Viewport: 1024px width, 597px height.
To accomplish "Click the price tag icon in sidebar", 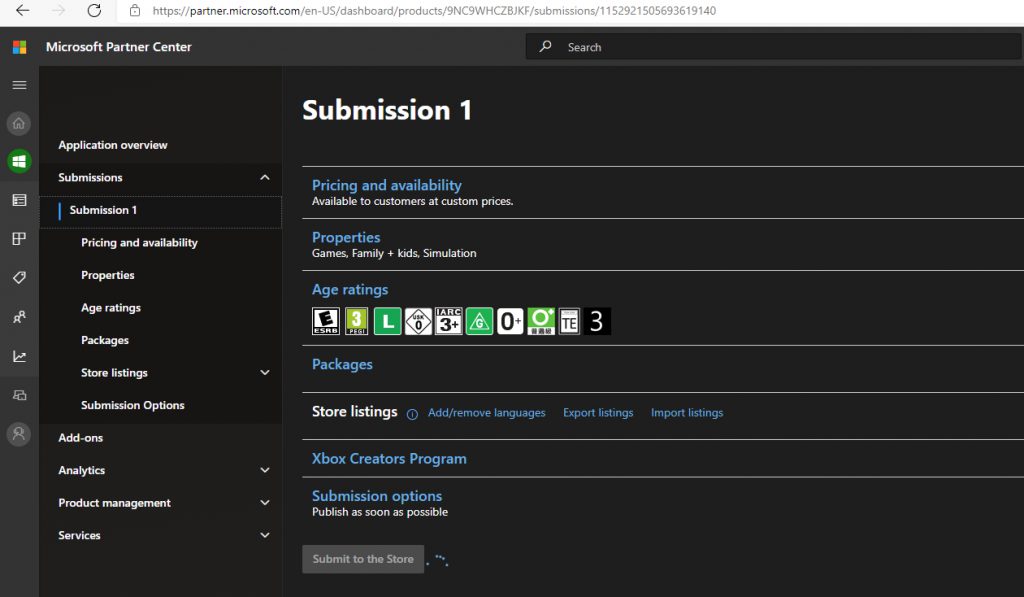I will pos(19,277).
